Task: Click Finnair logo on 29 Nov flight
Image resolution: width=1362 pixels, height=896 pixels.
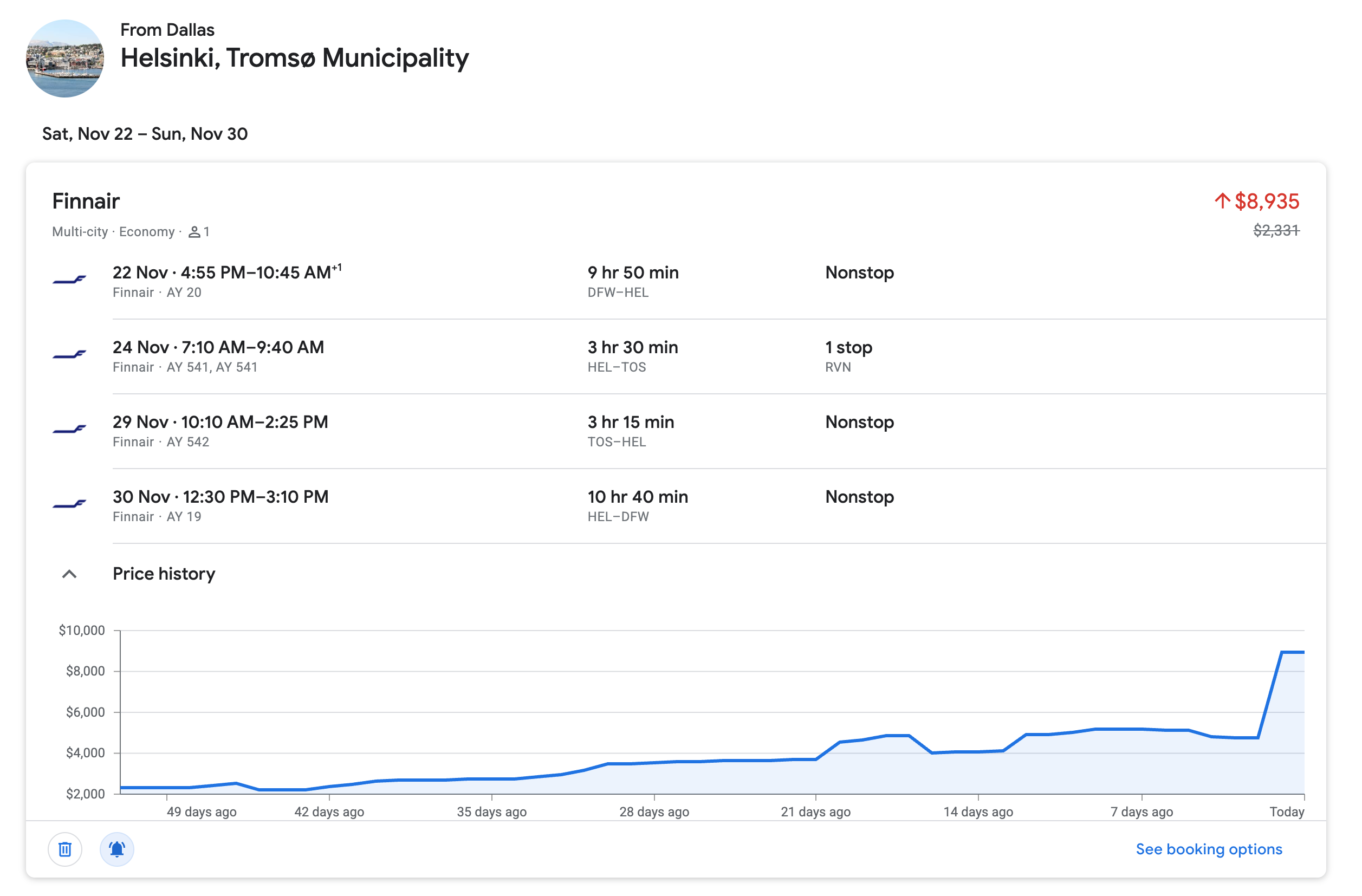Action: pyautogui.click(x=69, y=430)
